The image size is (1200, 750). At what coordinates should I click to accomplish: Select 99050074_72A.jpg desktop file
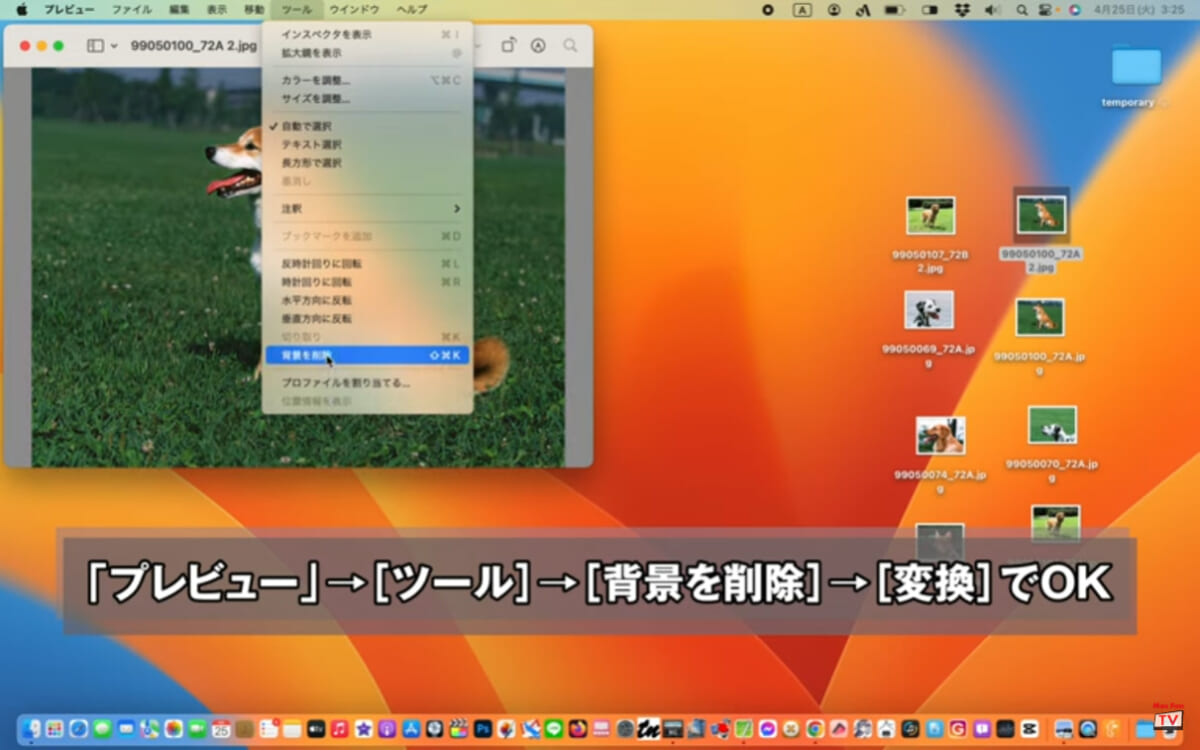tap(940, 435)
